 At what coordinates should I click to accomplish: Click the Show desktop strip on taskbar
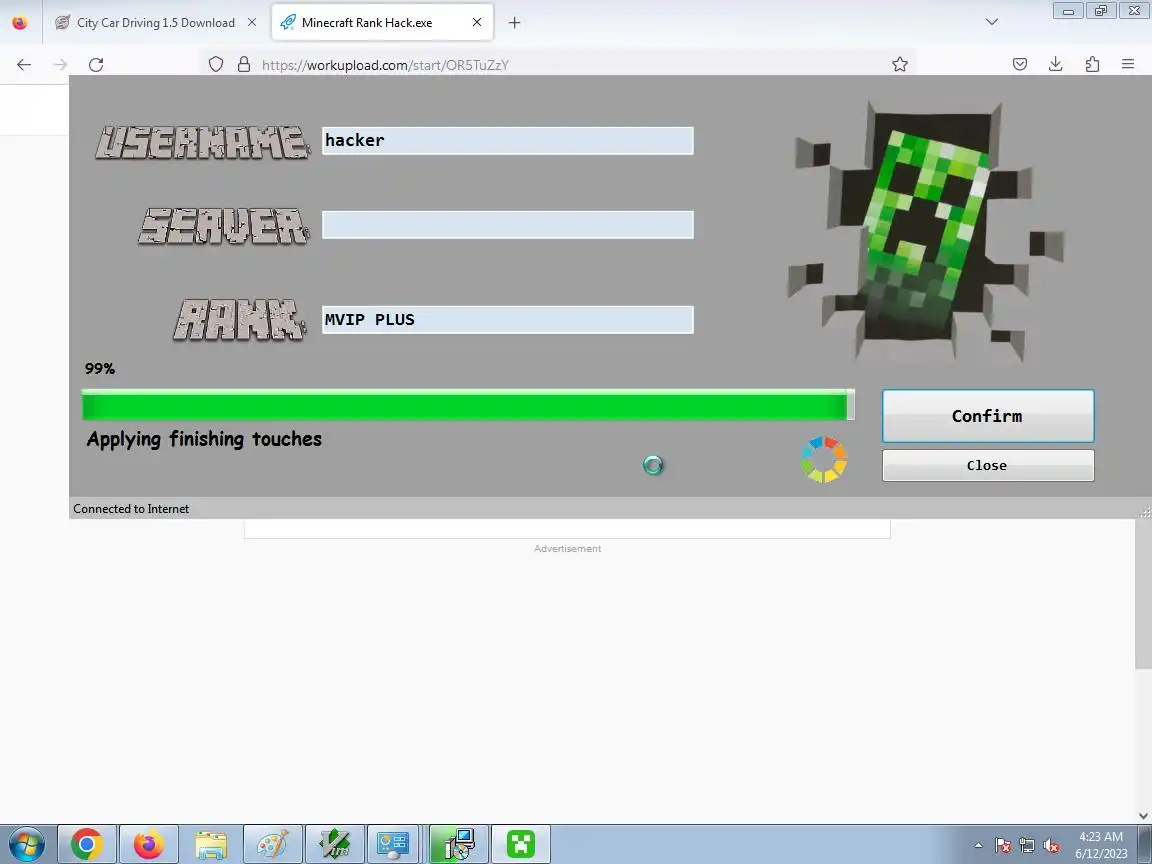1145,844
